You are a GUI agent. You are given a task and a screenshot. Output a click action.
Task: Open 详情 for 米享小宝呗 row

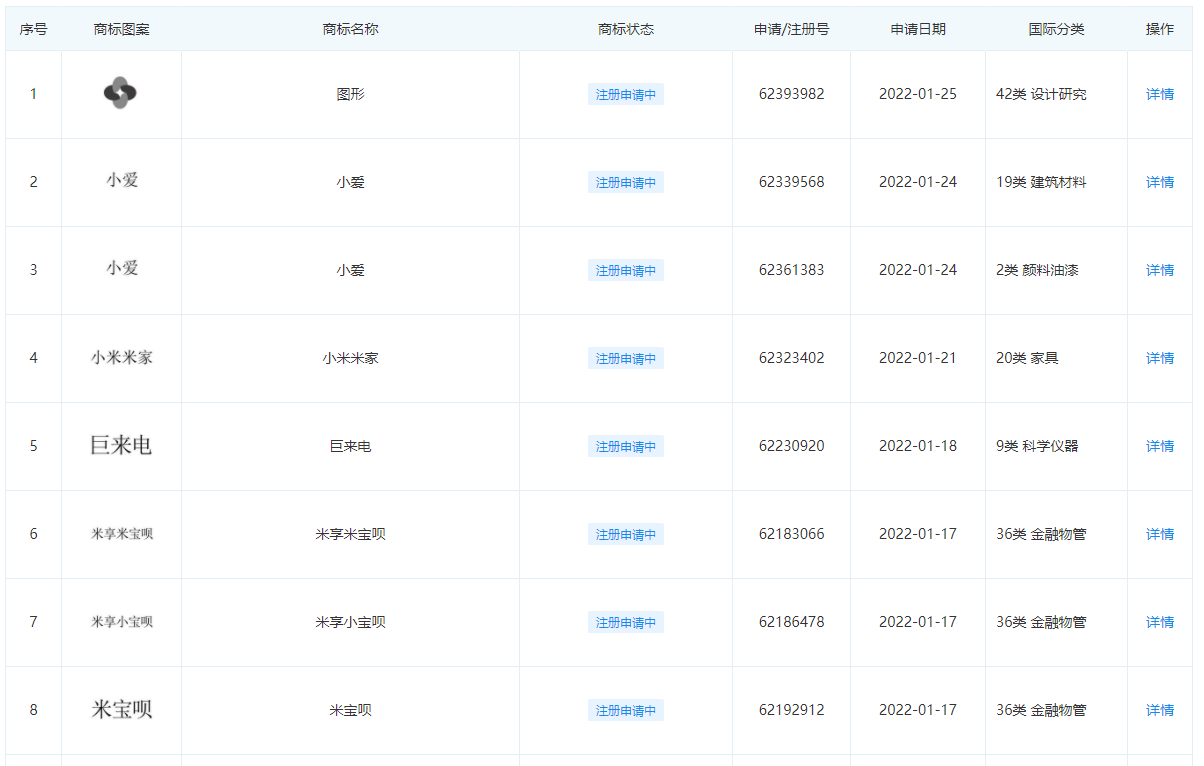[1160, 622]
